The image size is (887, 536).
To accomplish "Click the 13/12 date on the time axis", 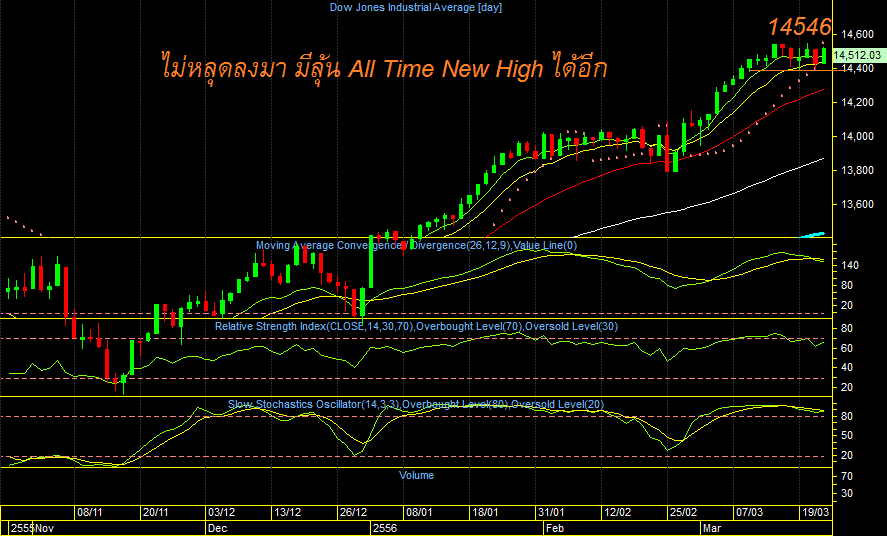I will pos(287,512).
